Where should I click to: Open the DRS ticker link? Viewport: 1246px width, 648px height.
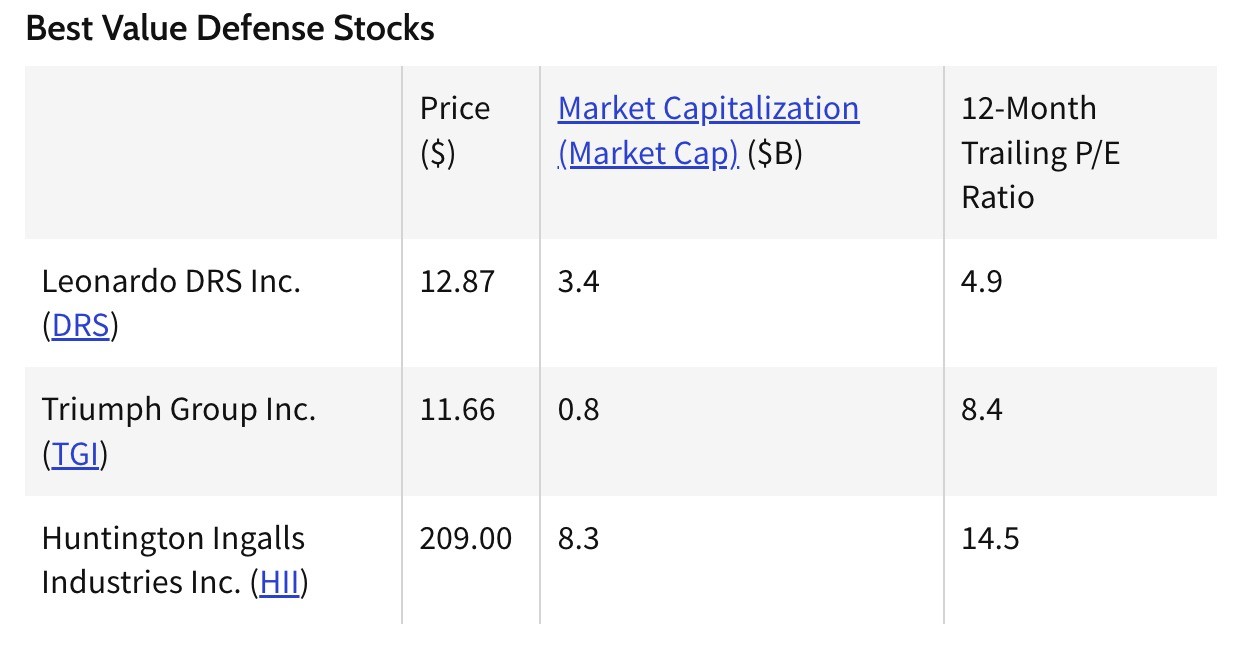pos(80,326)
